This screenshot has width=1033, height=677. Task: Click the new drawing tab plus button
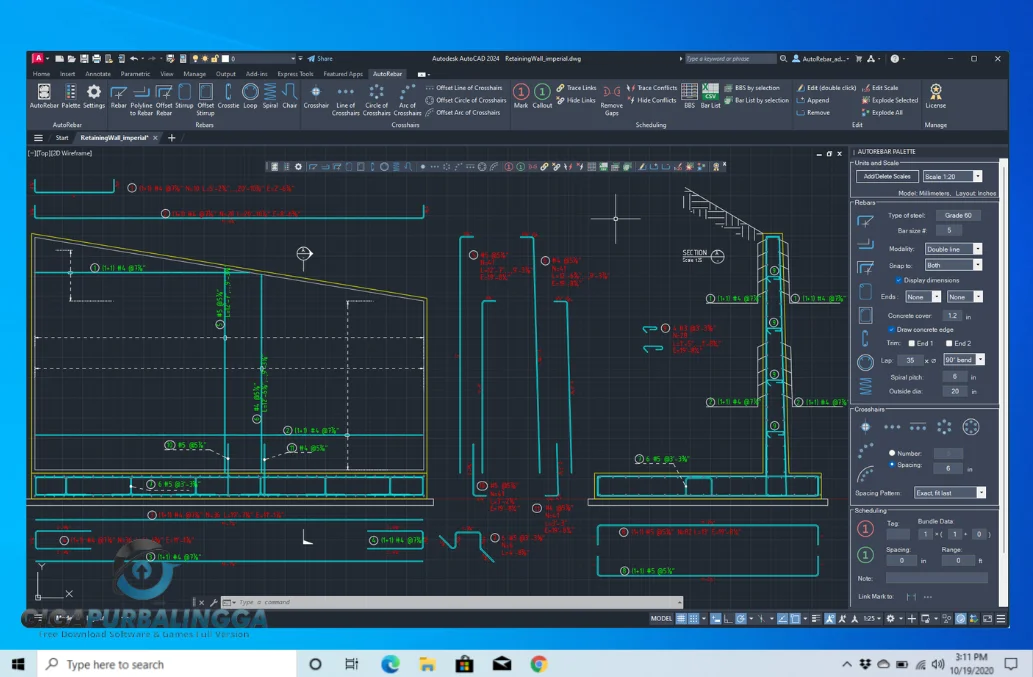pyautogui.click(x=171, y=138)
